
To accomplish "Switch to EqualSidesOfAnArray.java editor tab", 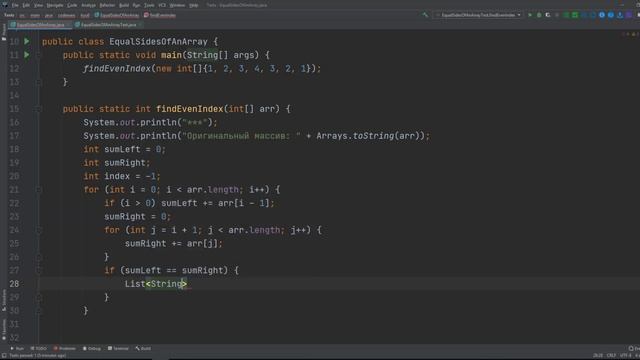I will 40,25.
